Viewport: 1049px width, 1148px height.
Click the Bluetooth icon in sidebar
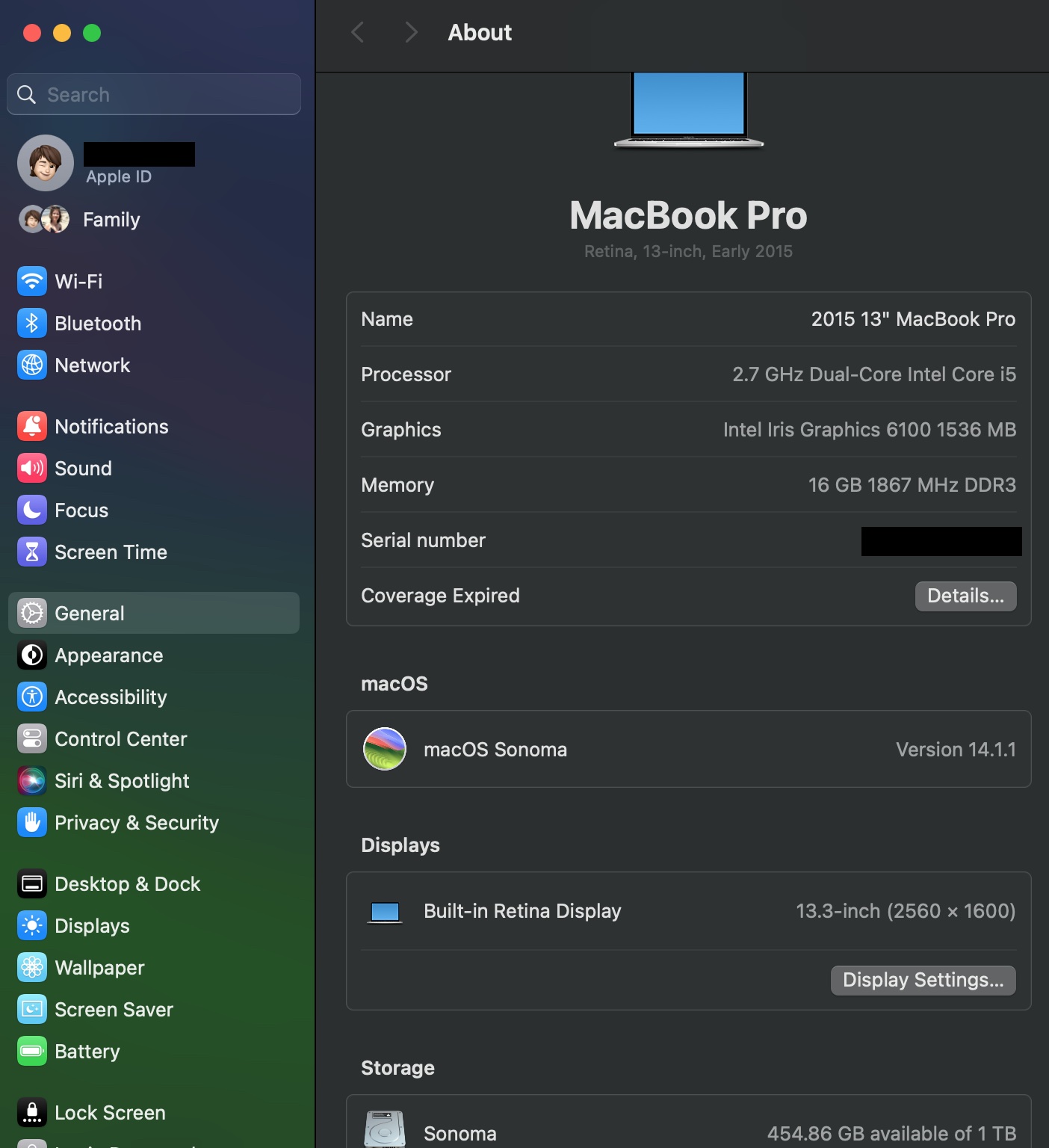point(32,324)
